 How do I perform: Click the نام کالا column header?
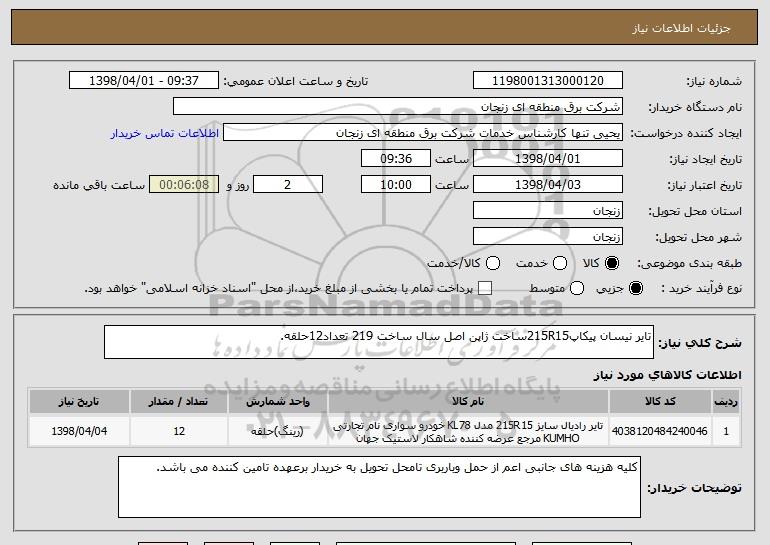tap(468, 402)
